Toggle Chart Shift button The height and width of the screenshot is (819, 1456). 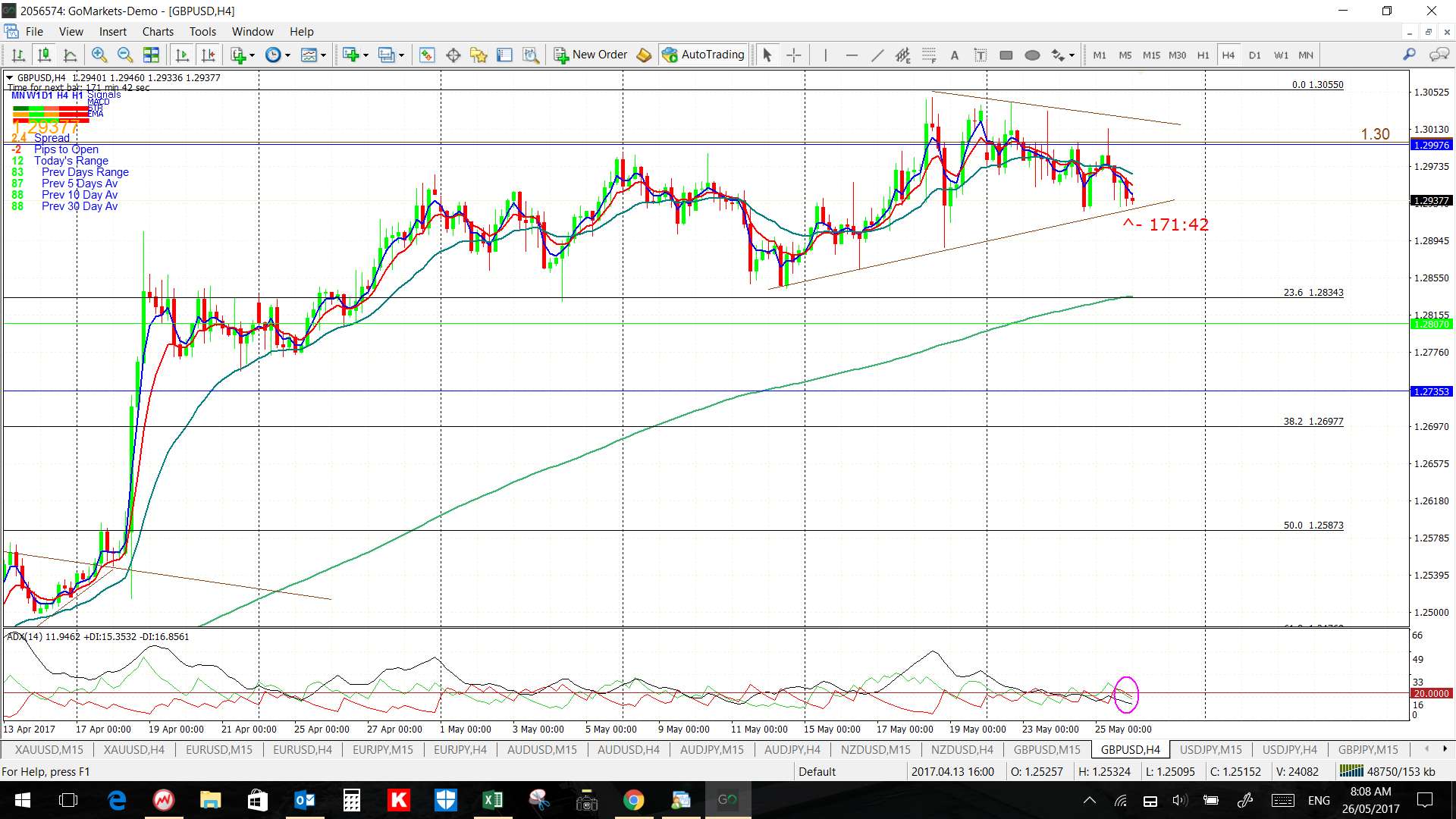click(208, 55)
